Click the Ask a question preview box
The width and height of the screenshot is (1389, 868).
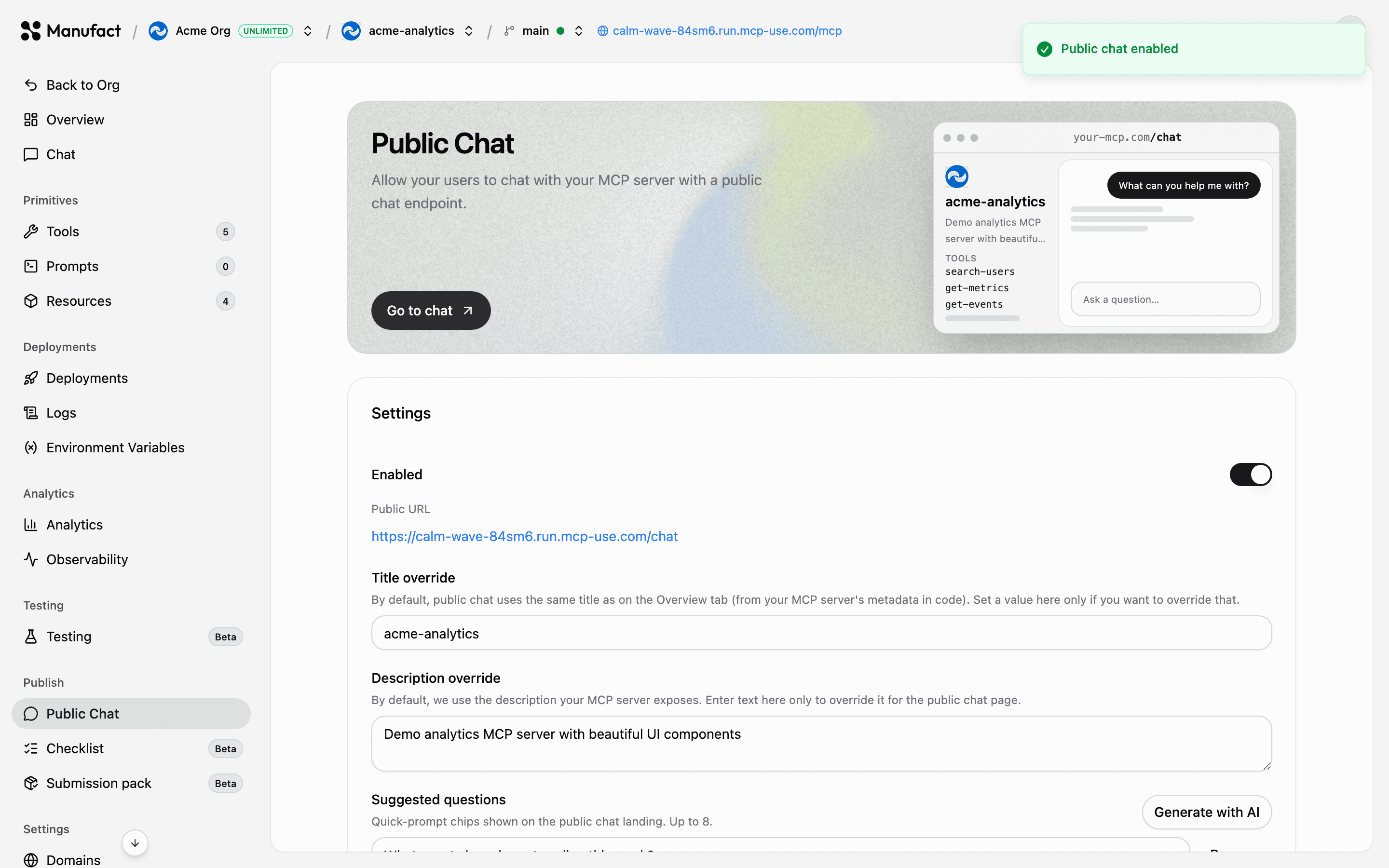(x=1165, y=299)
